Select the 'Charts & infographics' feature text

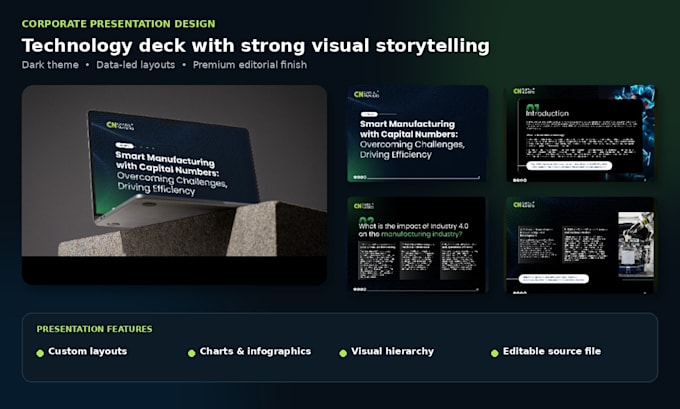pos(255,351)
